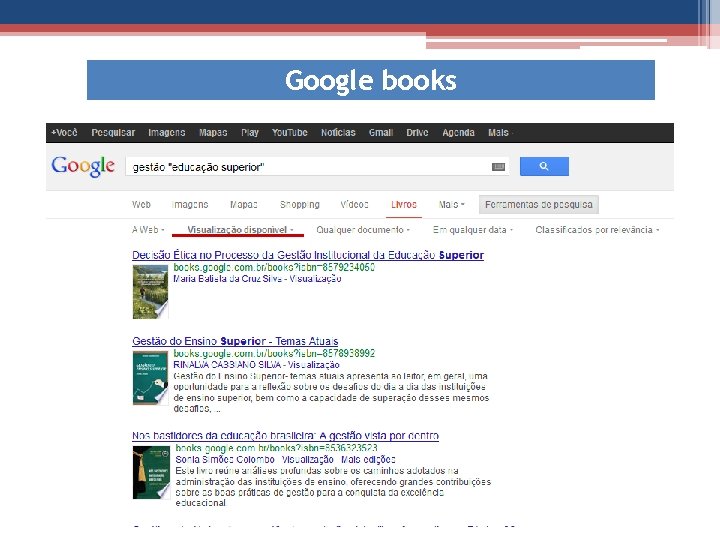The image size is (720, 540).
Task: Click the blue search magnifier button
Action: pyautogui.click(x=544, y=166)
